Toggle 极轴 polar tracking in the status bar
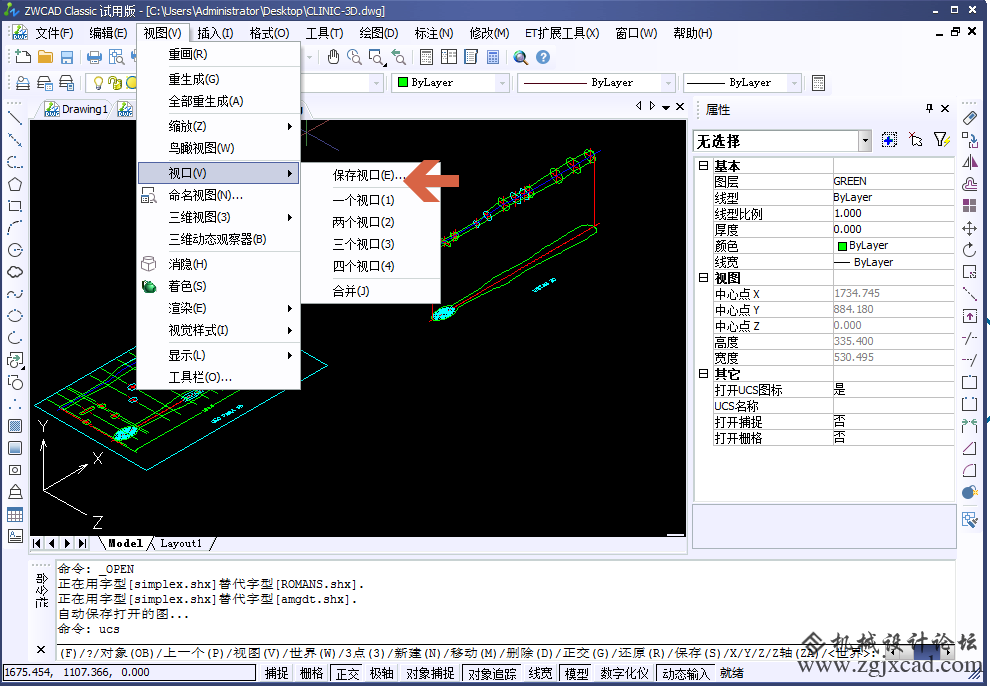 pos(382,673)
